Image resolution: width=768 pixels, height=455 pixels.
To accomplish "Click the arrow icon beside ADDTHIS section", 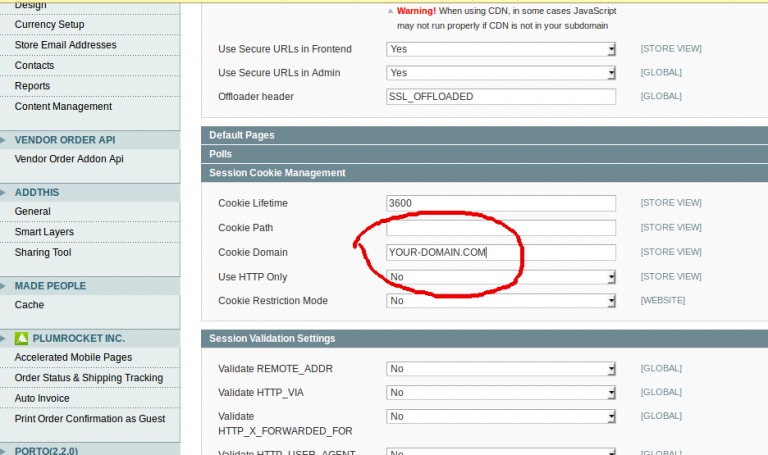I will [x=3, y=192].
